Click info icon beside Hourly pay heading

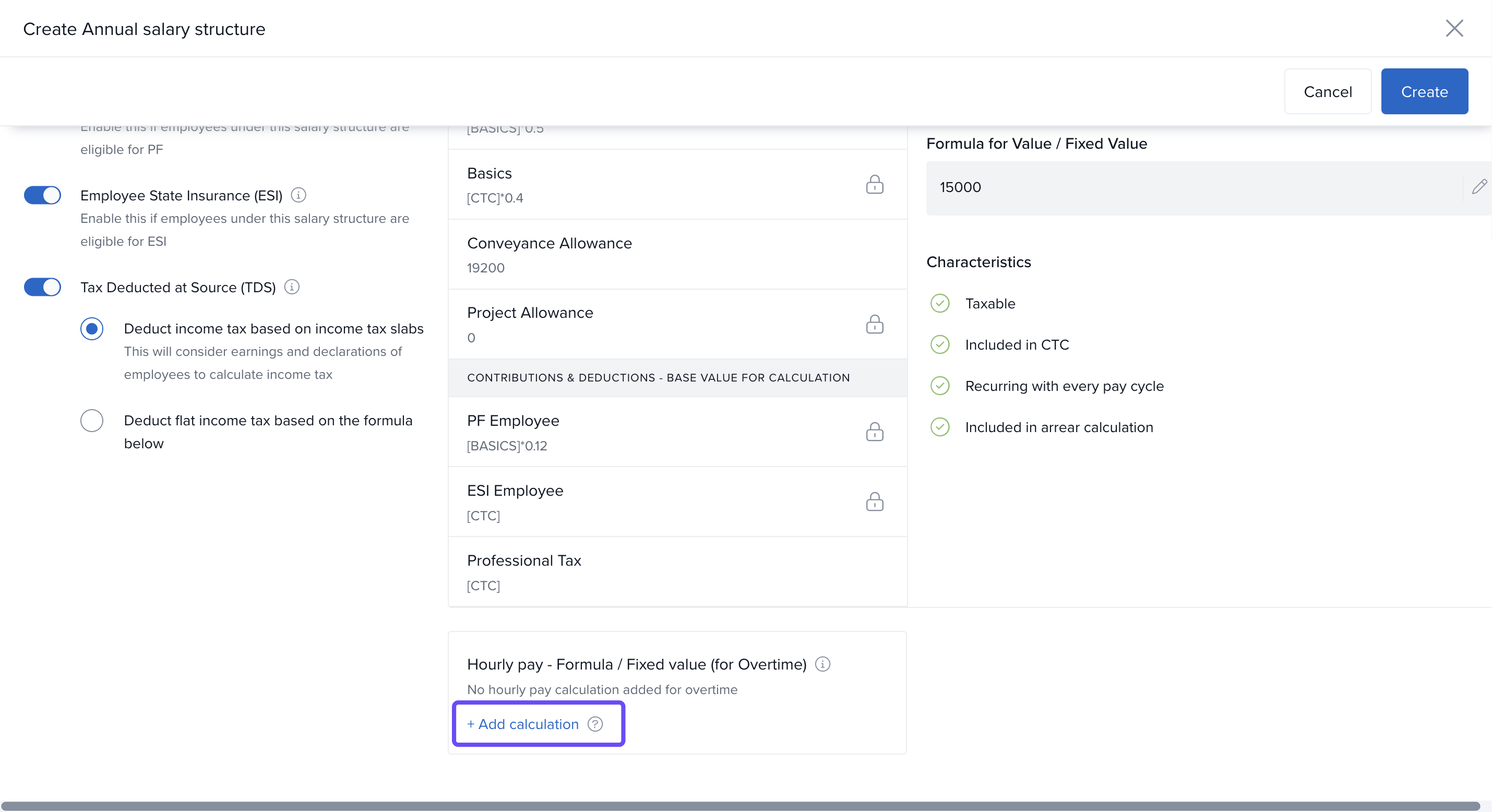pos(822,664)
